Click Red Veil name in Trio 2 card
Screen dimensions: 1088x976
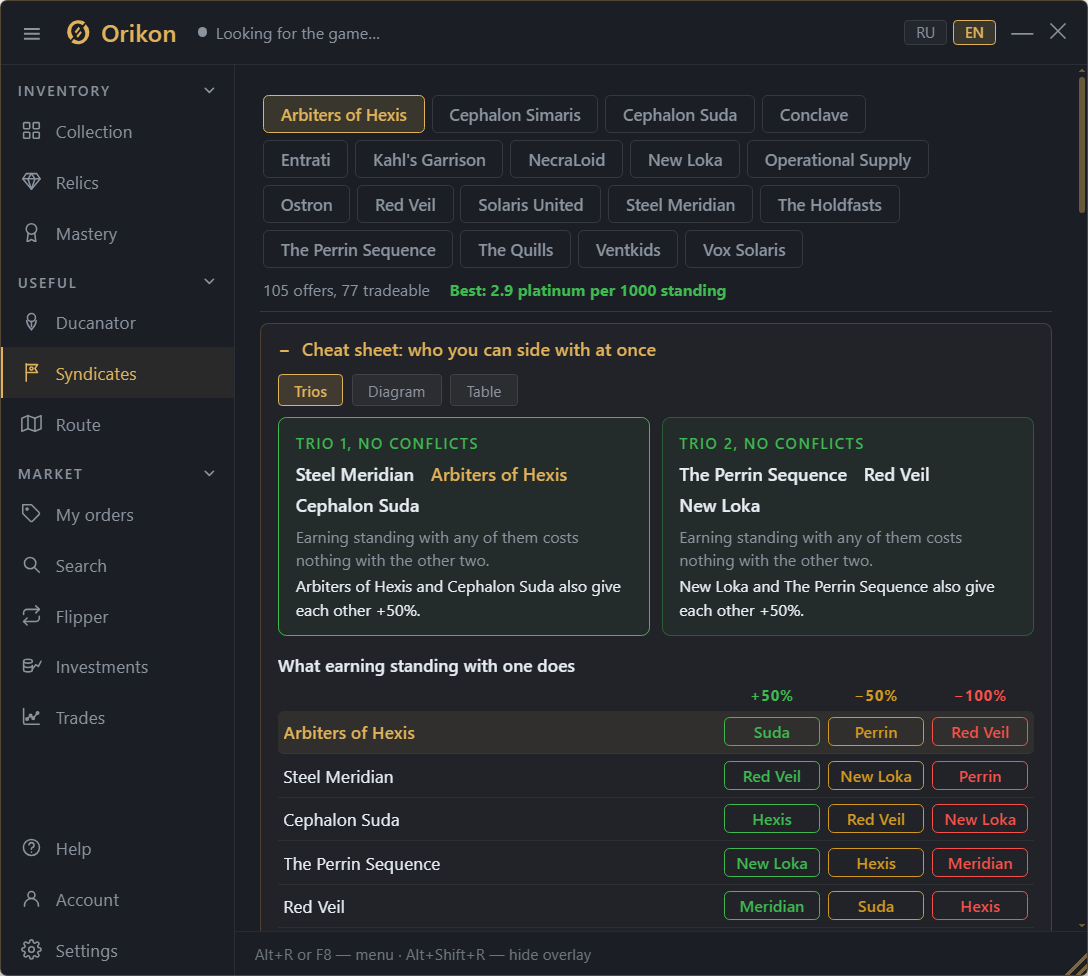(896, 474)
